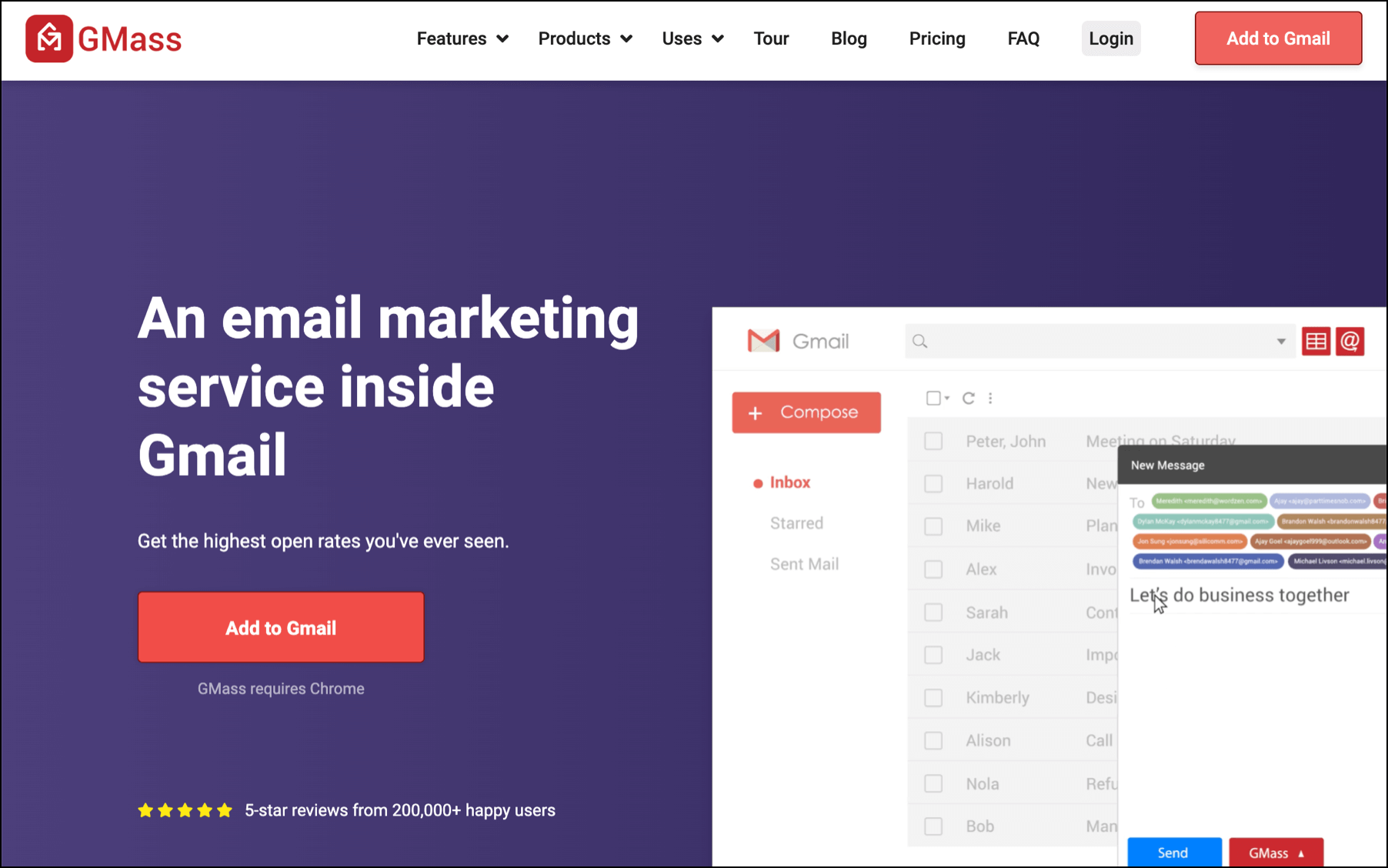Click the 'Alison' sender name
The image size is (1388, 868).
coord(988,741)
